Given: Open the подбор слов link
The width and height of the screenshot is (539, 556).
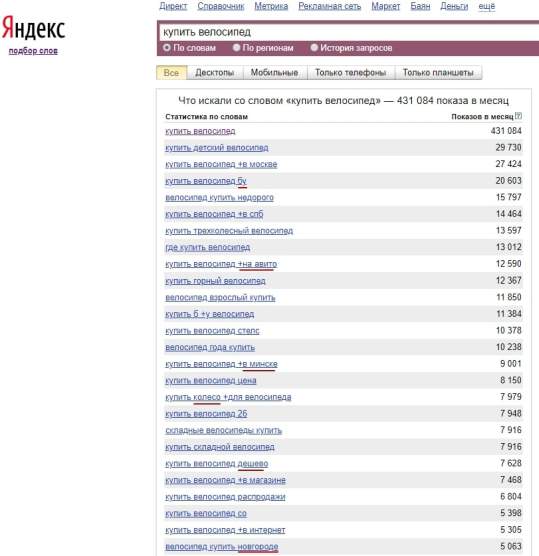Looking at the screenshot, I should click(33, 51).
